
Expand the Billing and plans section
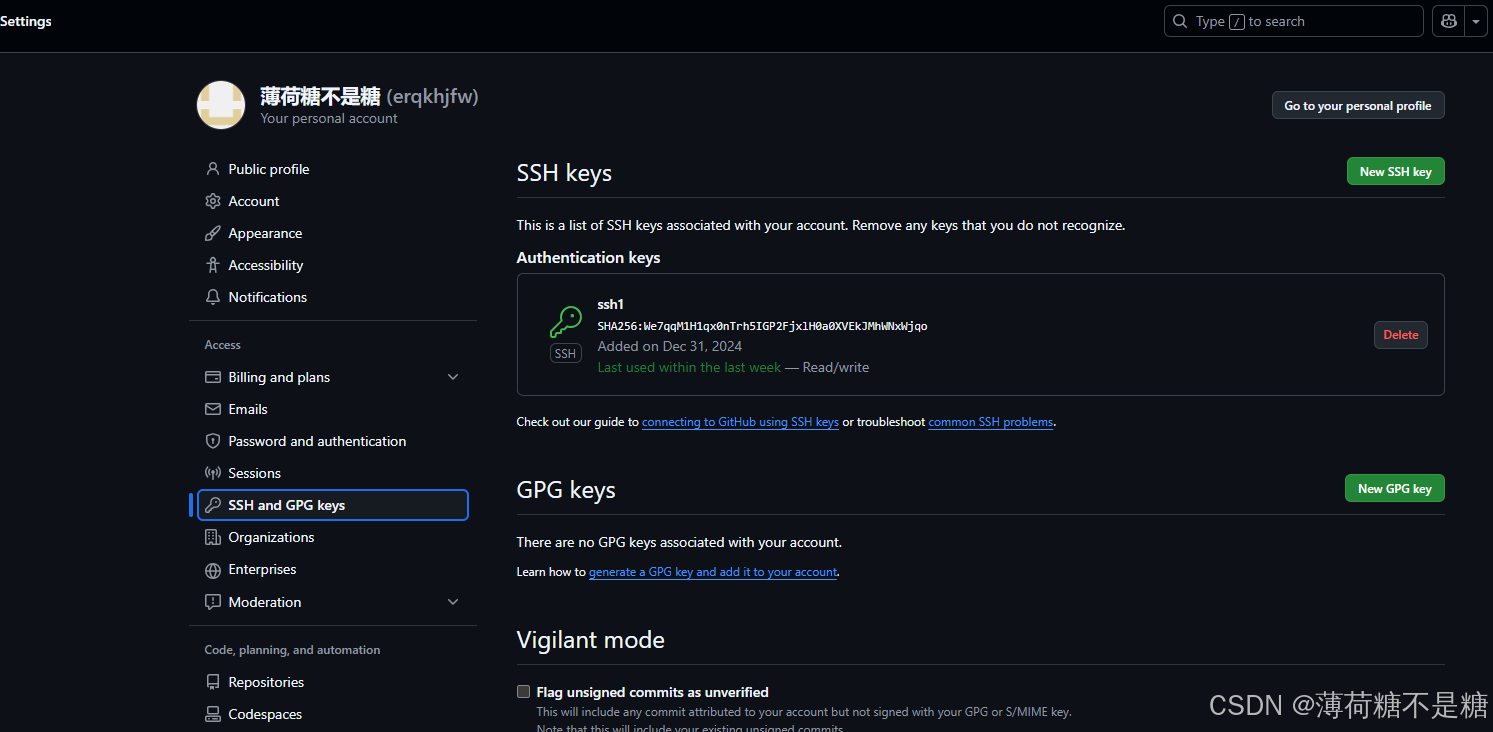pyautogui.click(x=453, y=377)
